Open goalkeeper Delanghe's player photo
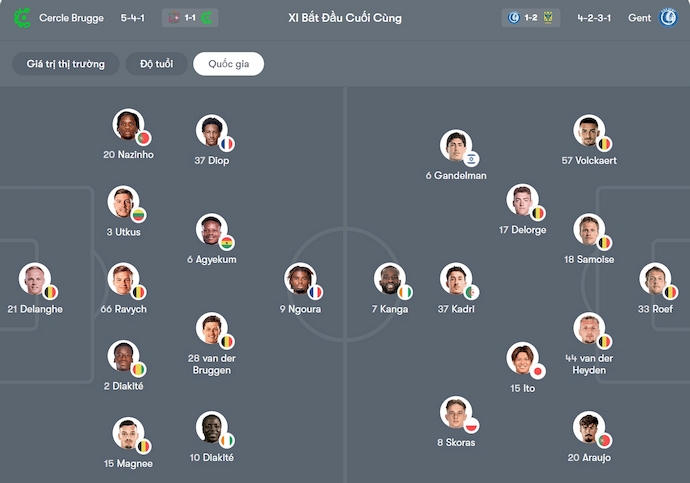Viewport: 690px width, 483px height. point(33,279)
